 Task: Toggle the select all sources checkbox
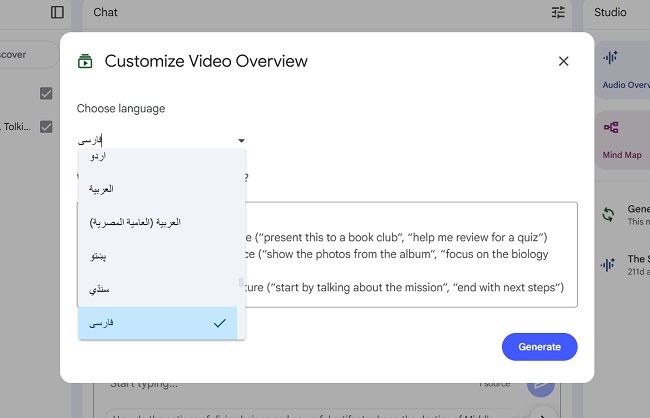tap(46, 93)
